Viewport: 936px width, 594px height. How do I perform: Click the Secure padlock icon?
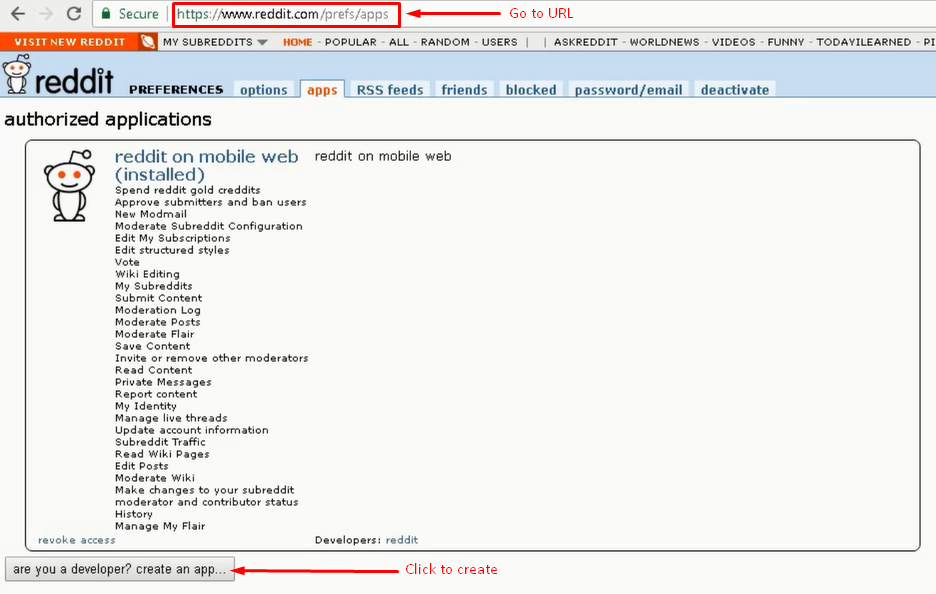(106, 14)
